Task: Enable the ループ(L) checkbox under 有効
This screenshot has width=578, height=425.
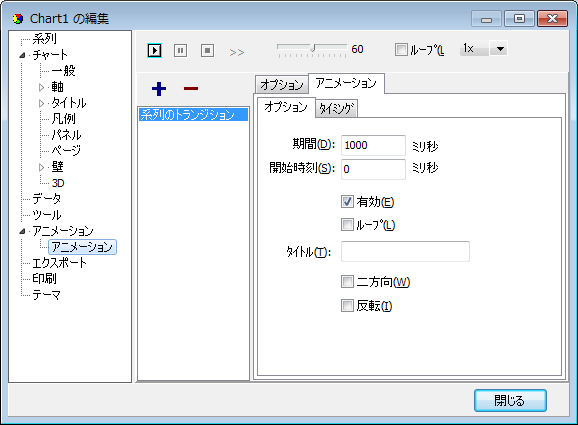Action: pos(347,224)
